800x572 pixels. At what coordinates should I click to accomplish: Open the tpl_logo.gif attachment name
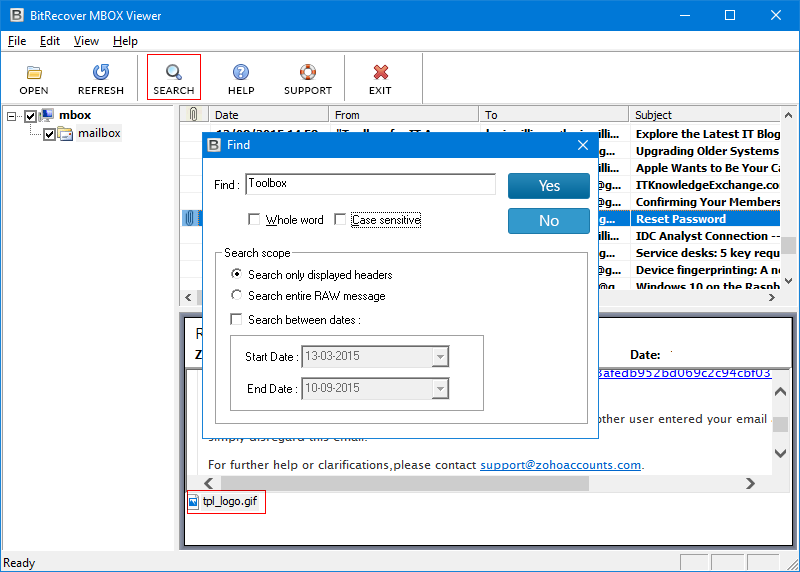(x=230, y=501)
